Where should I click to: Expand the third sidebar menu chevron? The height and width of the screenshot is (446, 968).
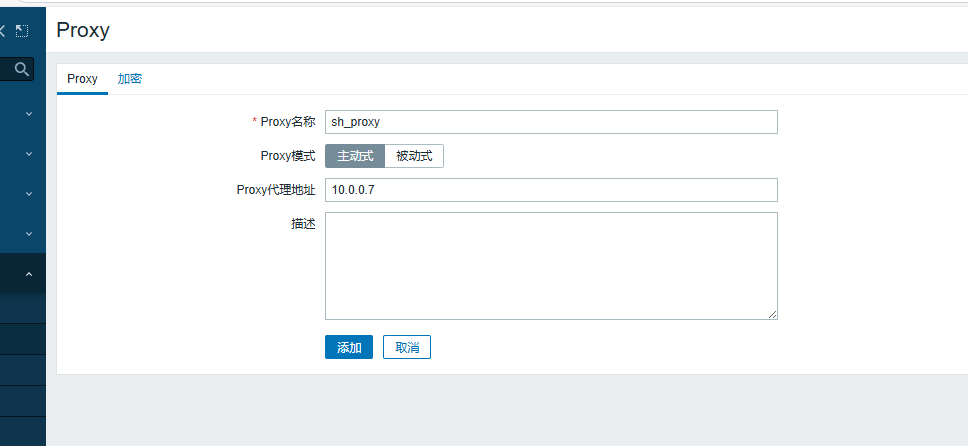[29, 193]
